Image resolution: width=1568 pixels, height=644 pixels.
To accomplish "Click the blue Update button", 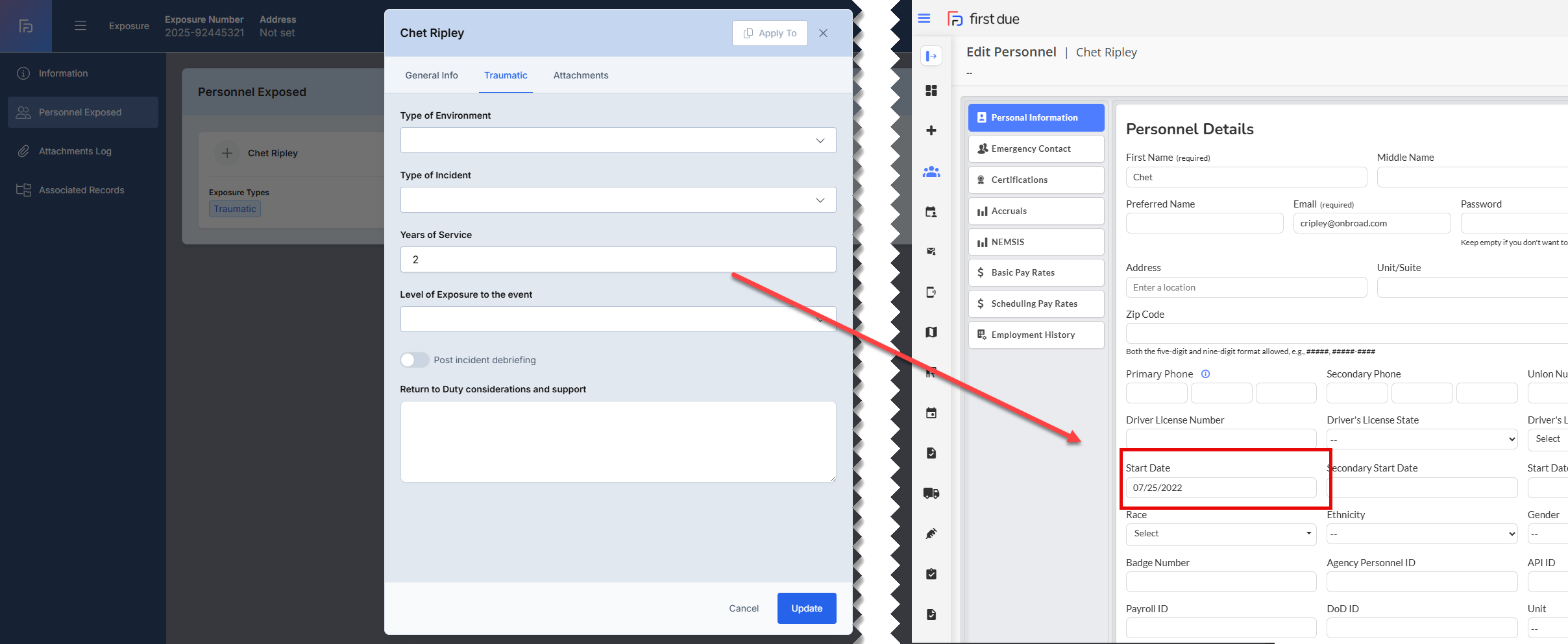I will (x=807, y=608).
